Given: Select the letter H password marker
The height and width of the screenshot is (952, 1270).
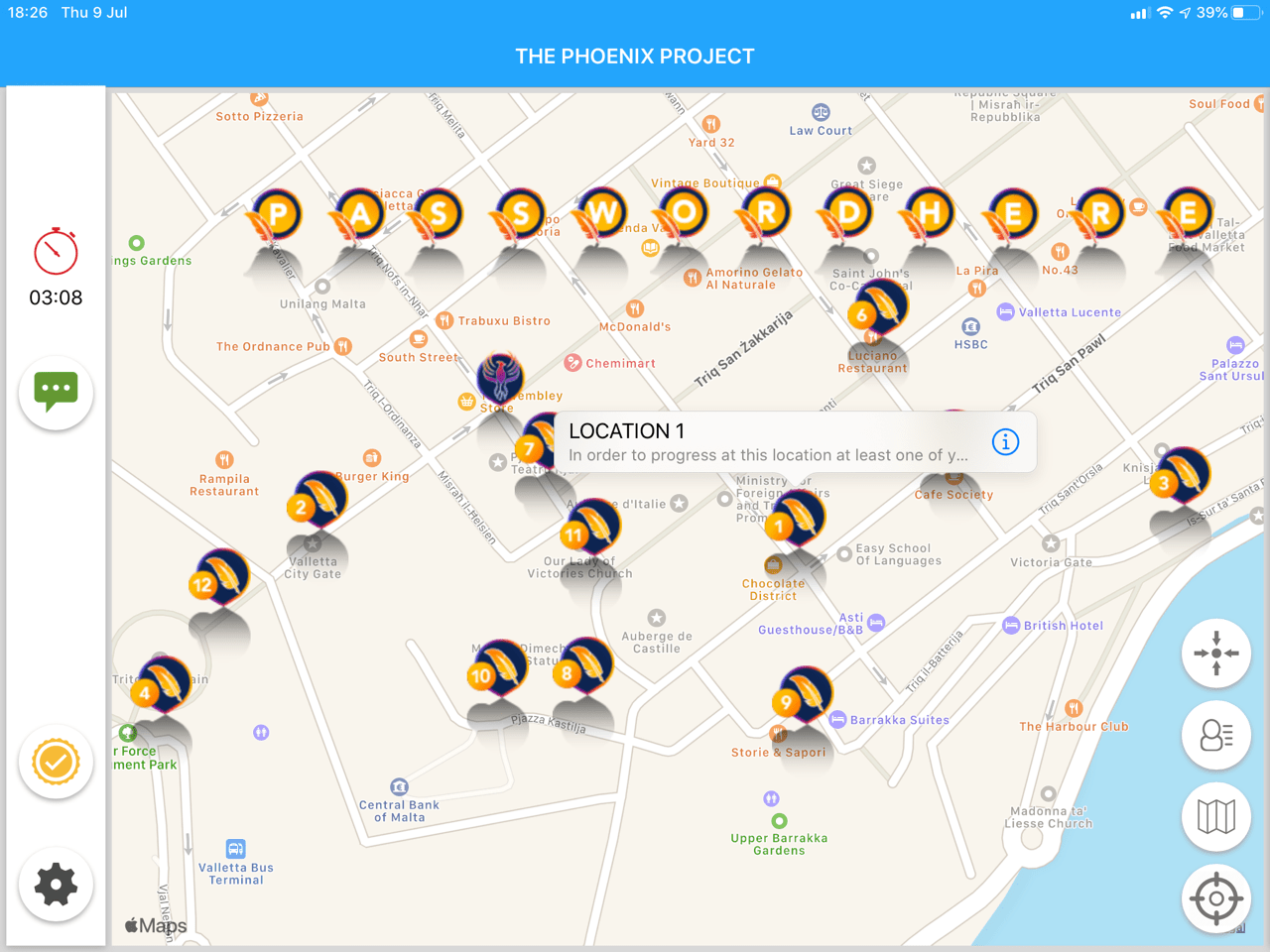Looking at the screenshot, I should pyautogui.click(x=929, y=214).
